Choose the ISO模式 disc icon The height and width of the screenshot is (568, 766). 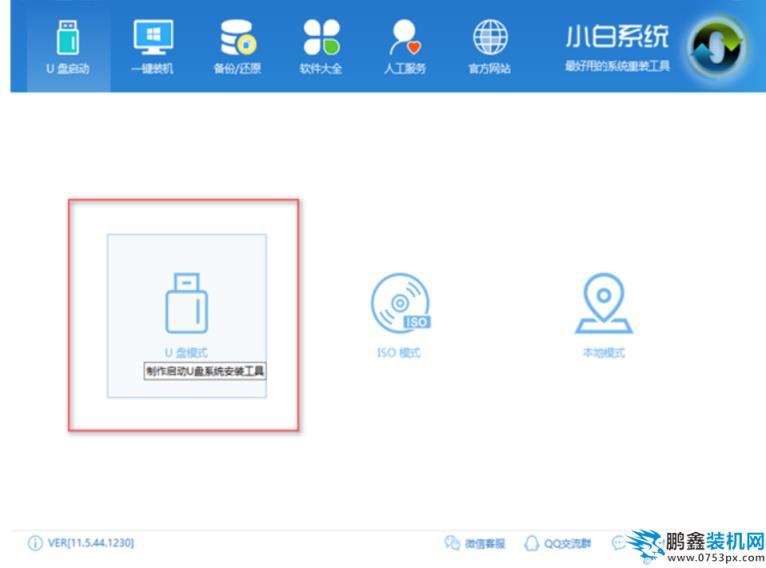[401, 303]
